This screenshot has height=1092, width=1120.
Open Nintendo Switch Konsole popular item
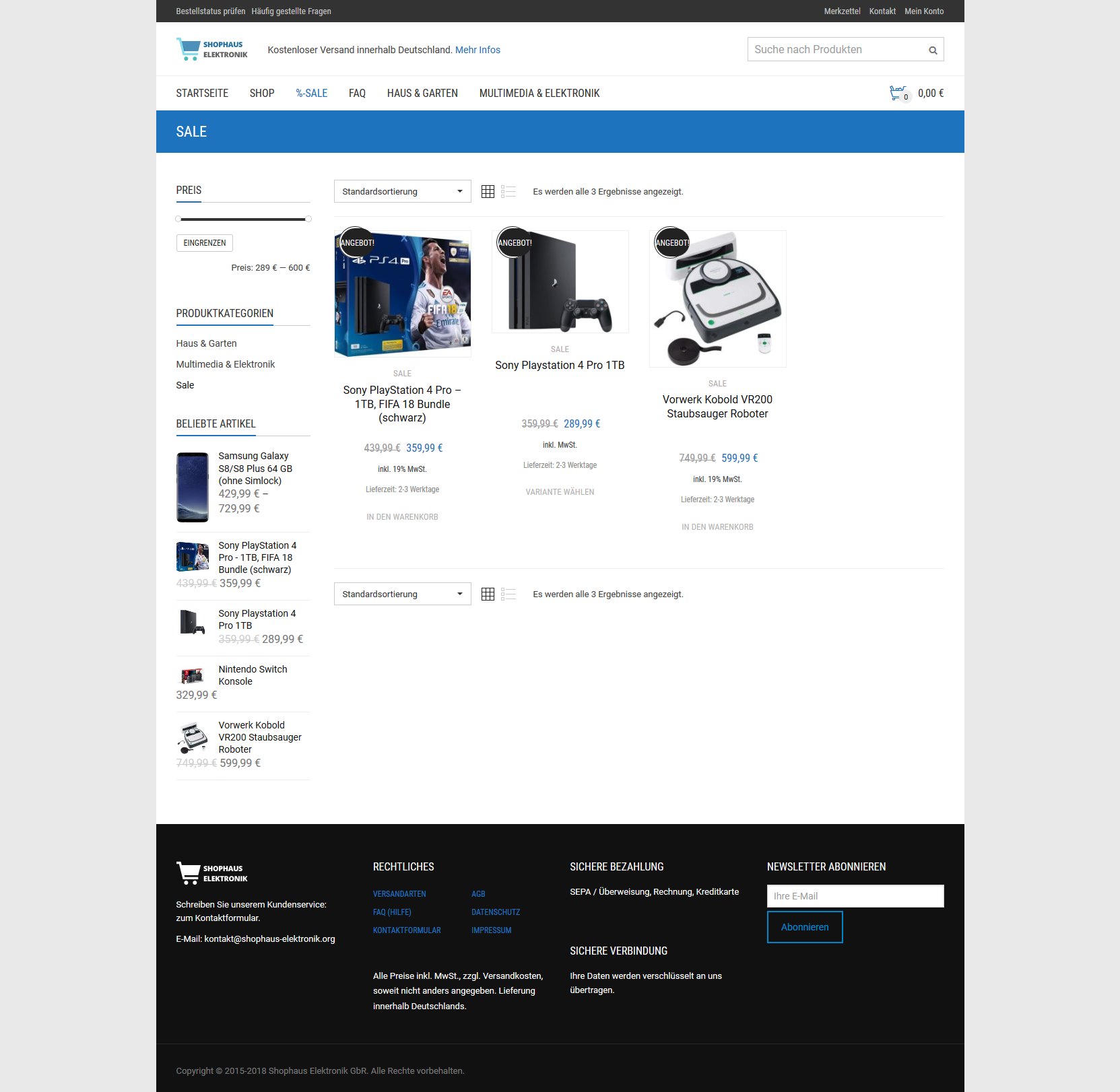(x=253, y=675)
